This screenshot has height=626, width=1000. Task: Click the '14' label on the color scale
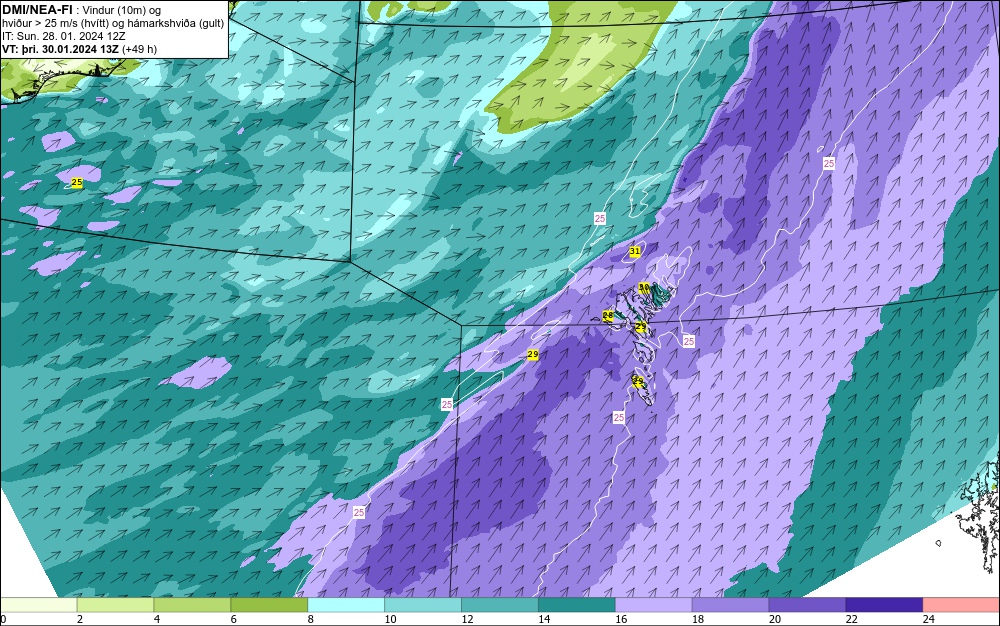coord(544,619)
